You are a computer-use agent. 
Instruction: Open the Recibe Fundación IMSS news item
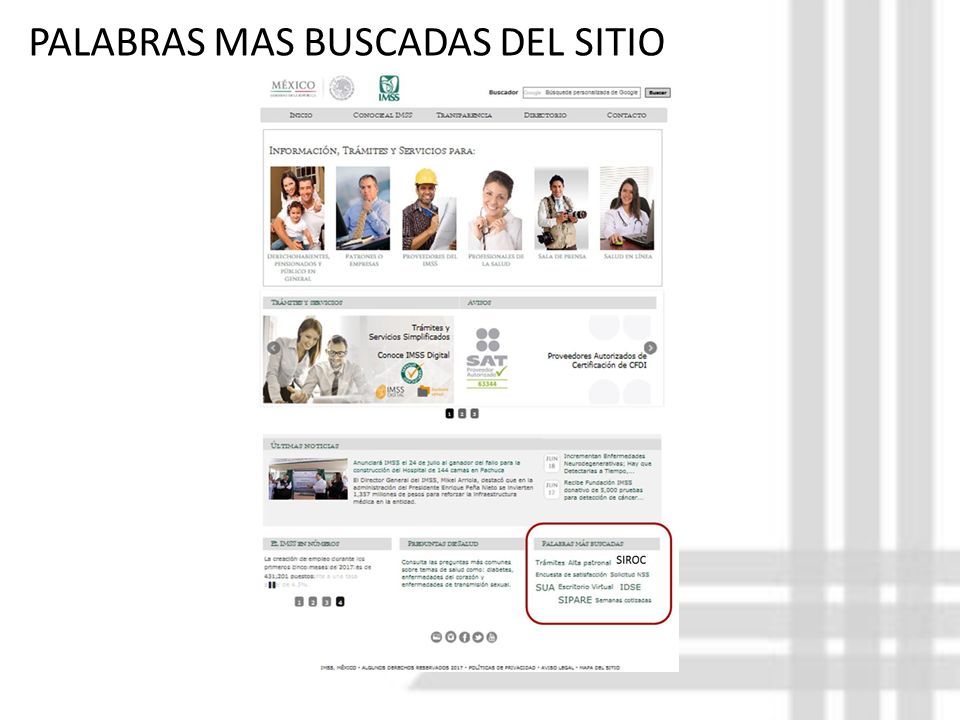(x=603, y=490)
